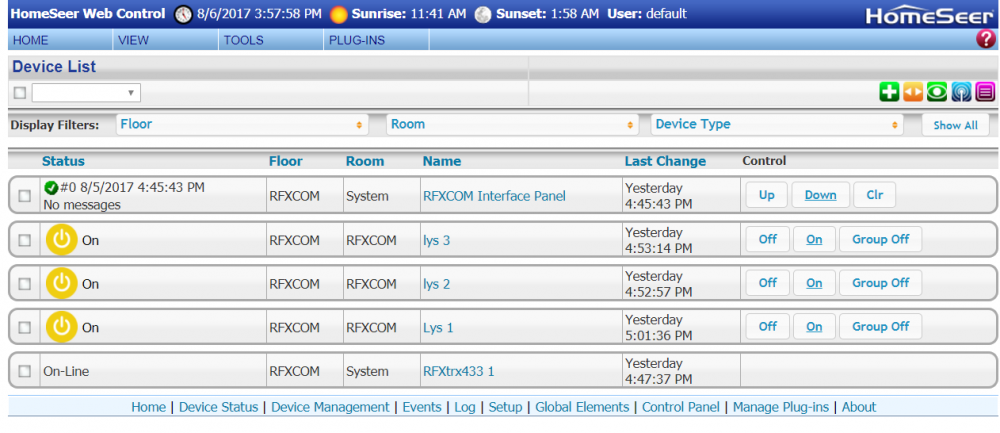Open the PLUG-INS menu
The height and width of the screenshot is (433, 1000).
(x=356, y=40)
